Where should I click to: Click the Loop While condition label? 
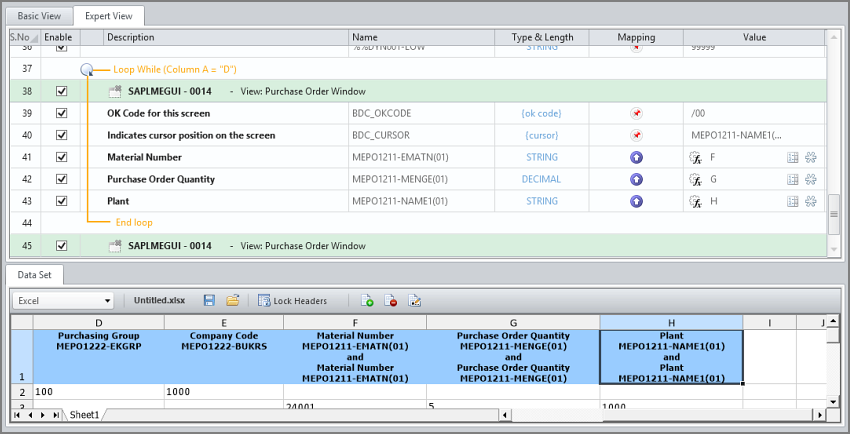pyautogui.click(x=175, y=70)
